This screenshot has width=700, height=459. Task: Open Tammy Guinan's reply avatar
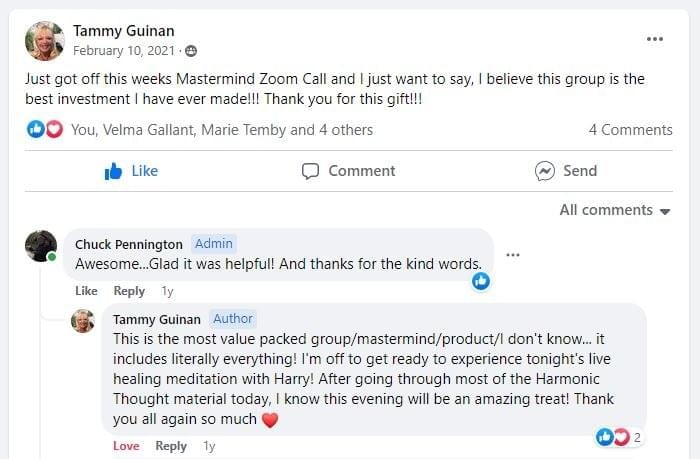(x=83, y=321)
